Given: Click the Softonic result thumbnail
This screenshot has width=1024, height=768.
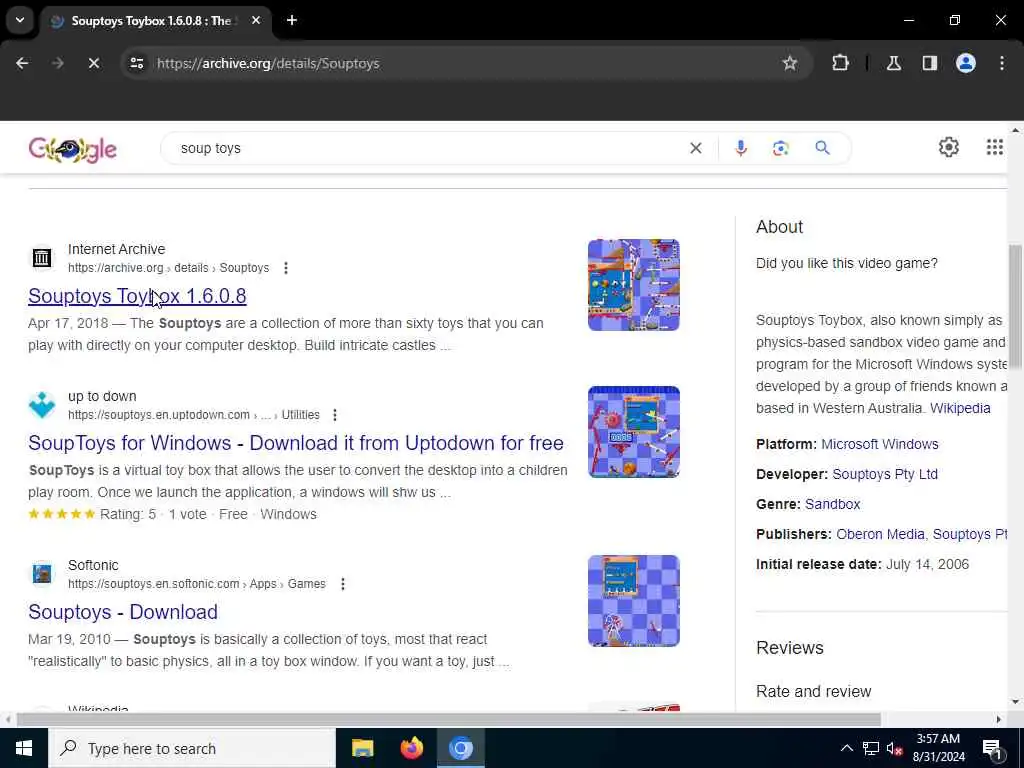Looking at the screenshot, I should (633, 601).
